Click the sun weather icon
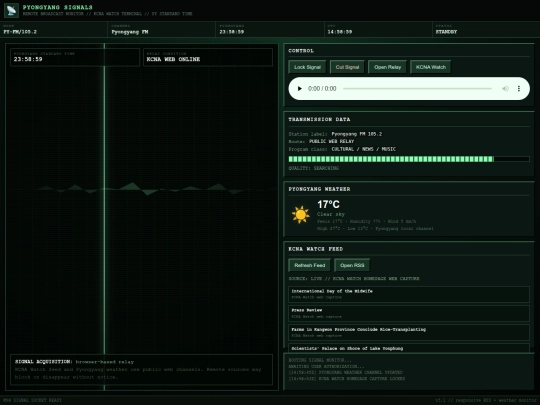 tap(301, 215)
